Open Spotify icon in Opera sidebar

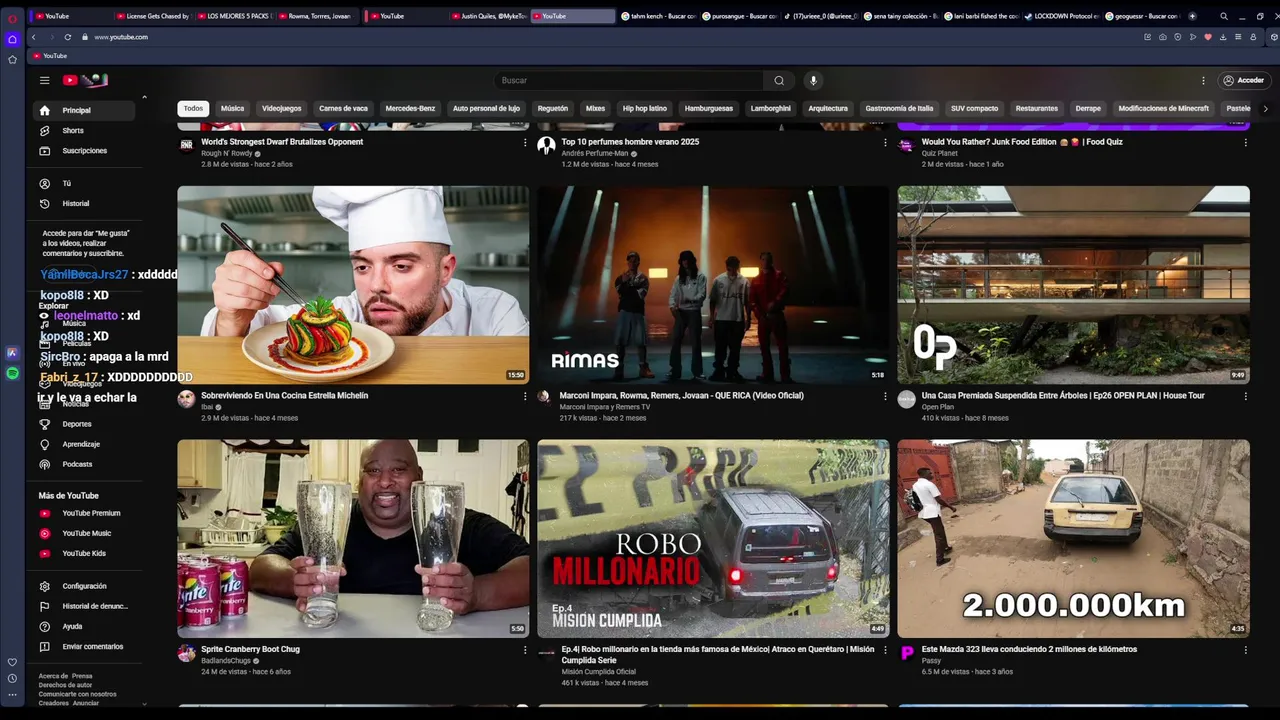pyautogui.click(x=12, y=373)
